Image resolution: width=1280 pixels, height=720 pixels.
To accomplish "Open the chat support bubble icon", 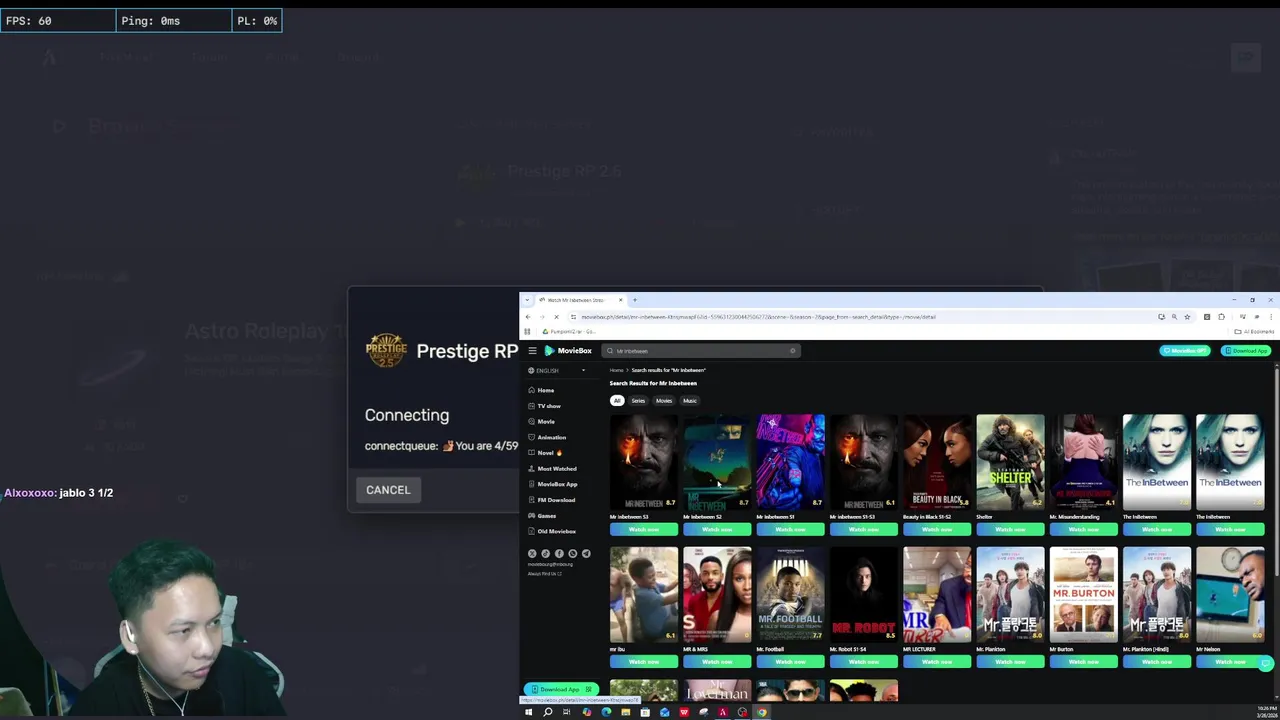I will 1266,663.
